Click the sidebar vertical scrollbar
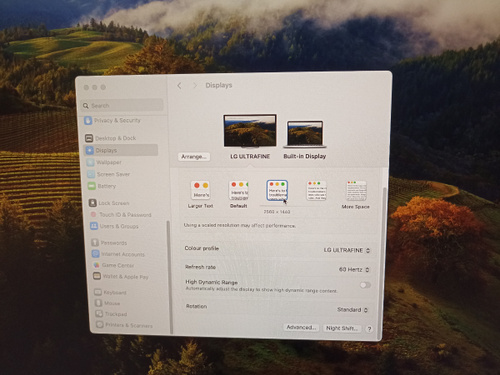The height and width of the screenshot is (375, 500). [x=169, y=277]
